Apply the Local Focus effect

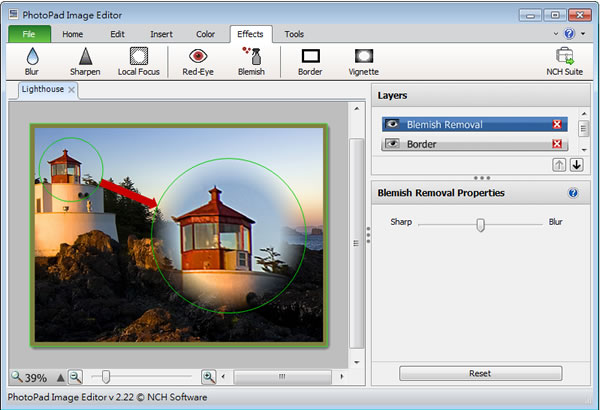pos(139,60)
